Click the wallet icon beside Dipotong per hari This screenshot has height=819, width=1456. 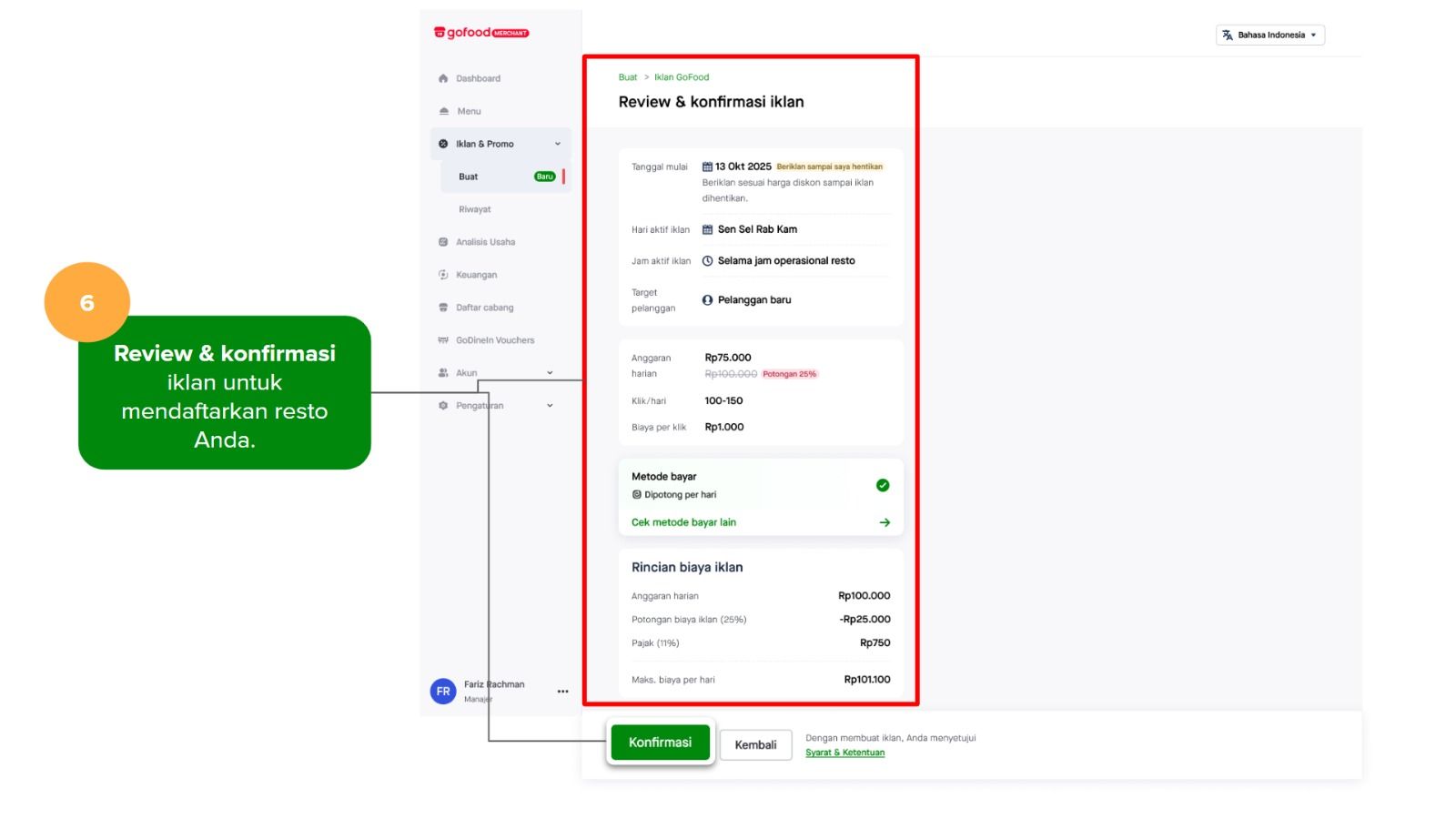(x=637, y=495)
